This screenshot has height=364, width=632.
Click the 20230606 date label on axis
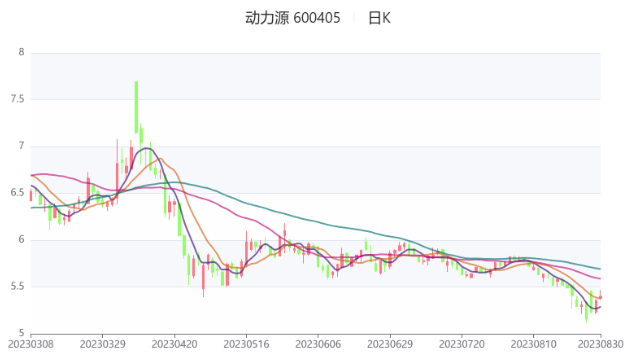pos(318,345)
